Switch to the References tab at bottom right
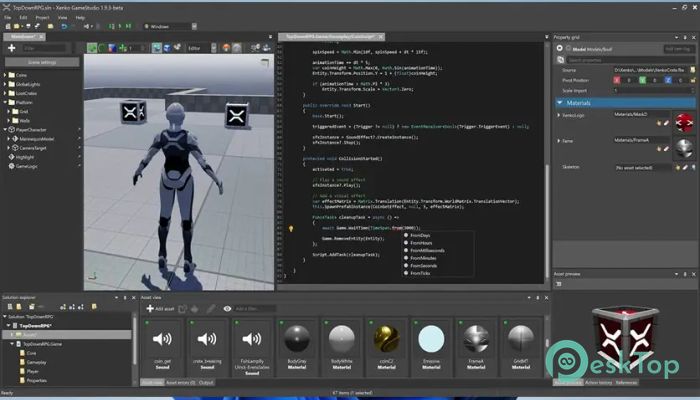 point(626,383)
